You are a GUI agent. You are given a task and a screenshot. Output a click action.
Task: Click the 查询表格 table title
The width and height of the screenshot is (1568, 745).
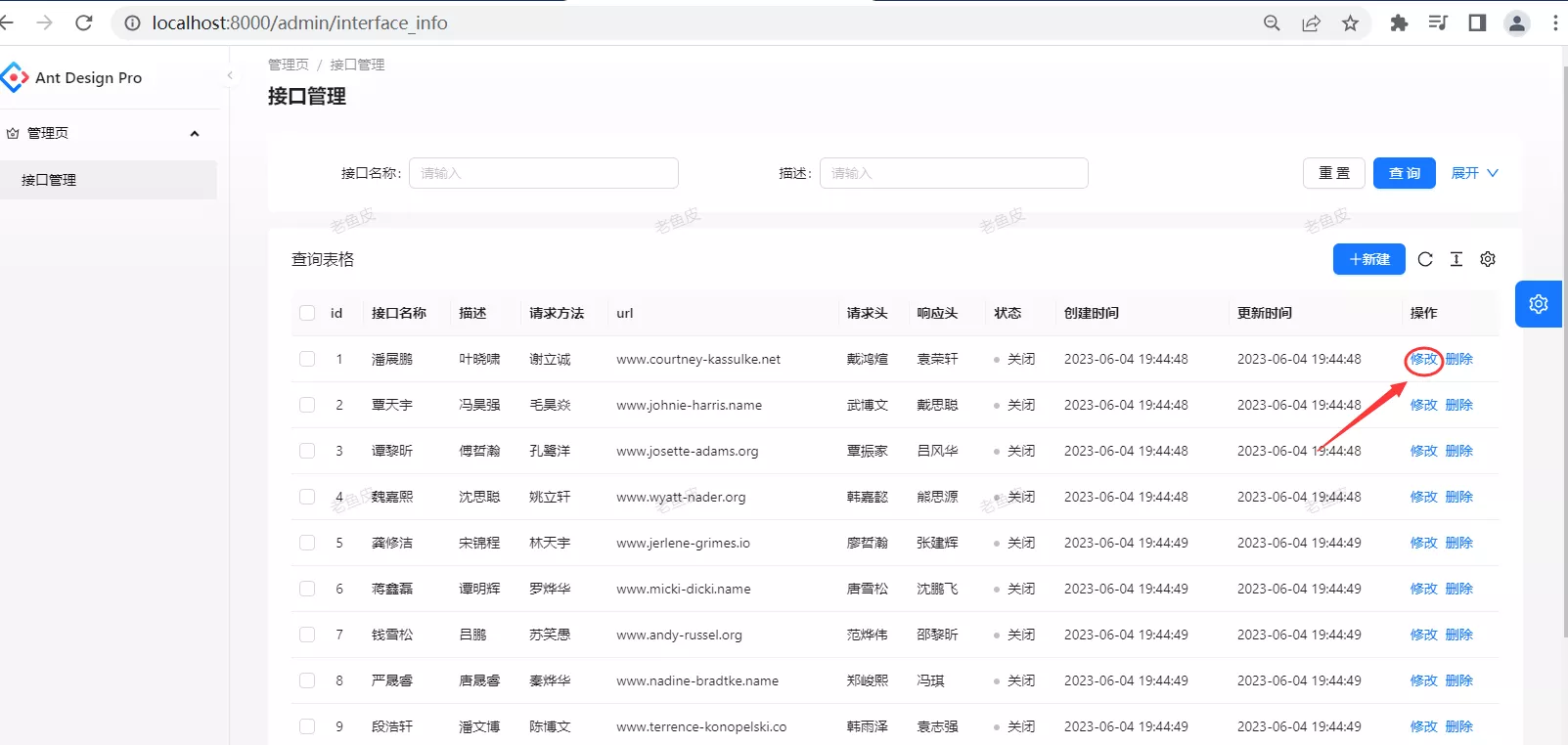tap(323, 259)
